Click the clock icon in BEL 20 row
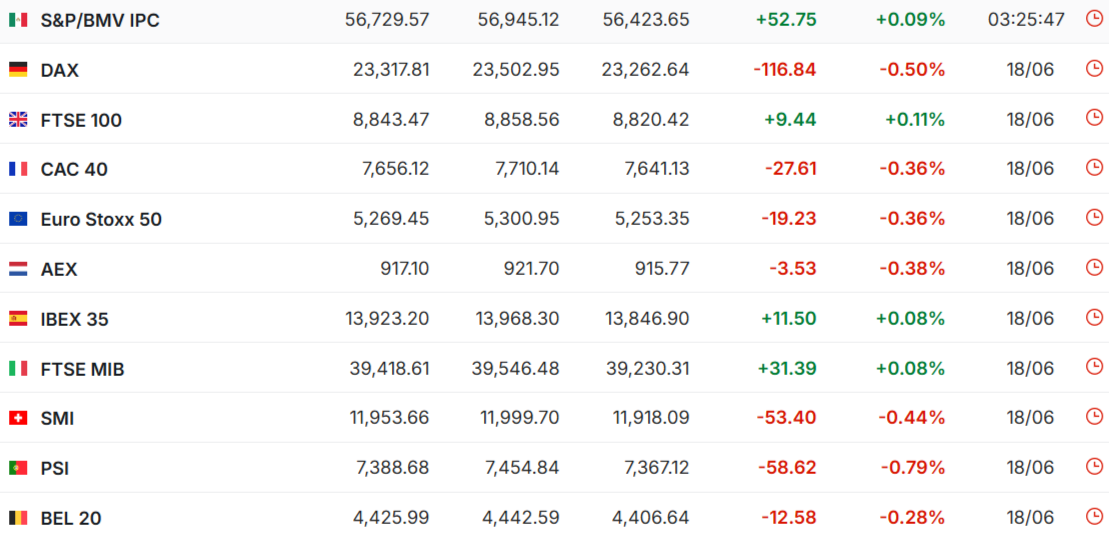1109x536 pixels. 1093,516
